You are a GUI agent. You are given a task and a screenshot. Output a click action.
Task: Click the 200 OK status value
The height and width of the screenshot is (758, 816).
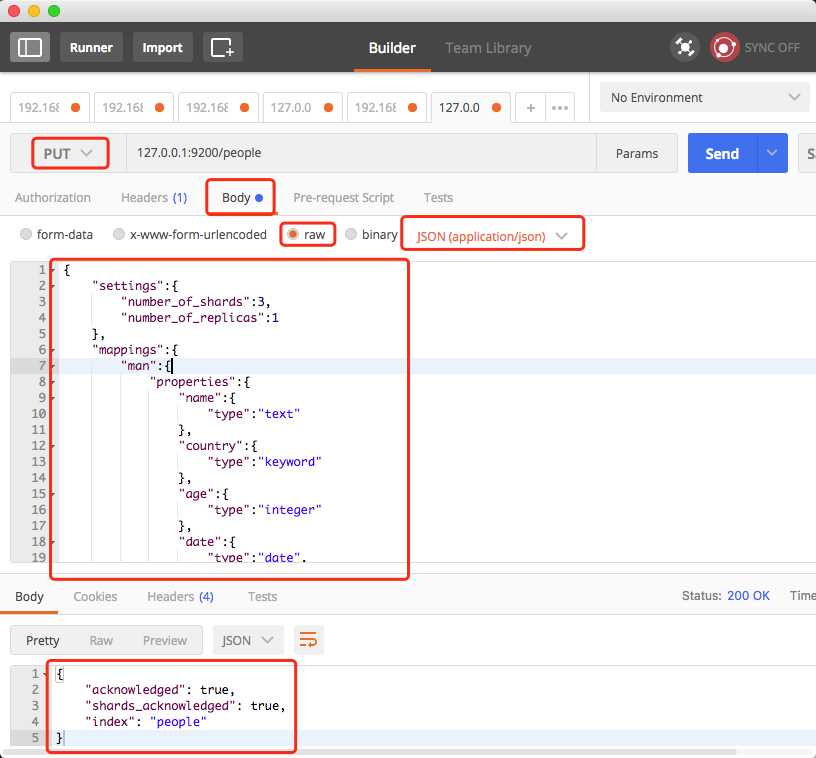point(748,596)
